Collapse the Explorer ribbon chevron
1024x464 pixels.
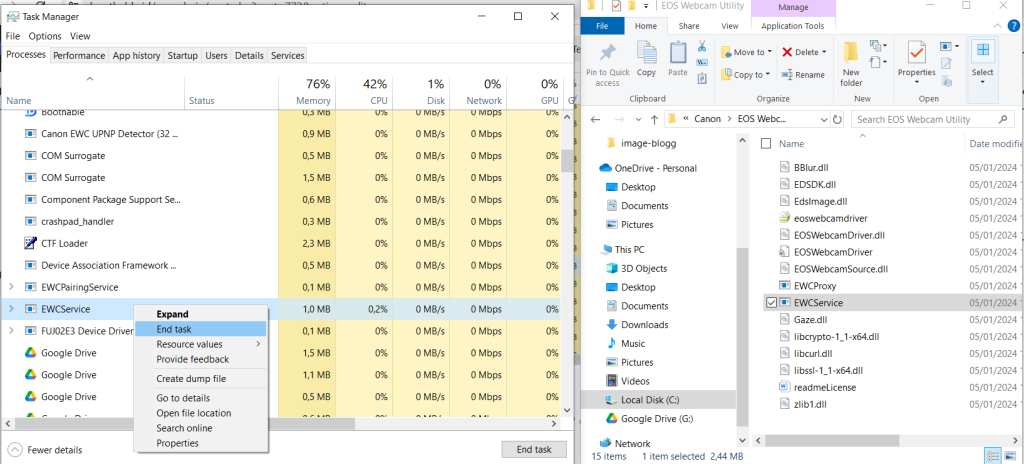(x=996, y=25)
